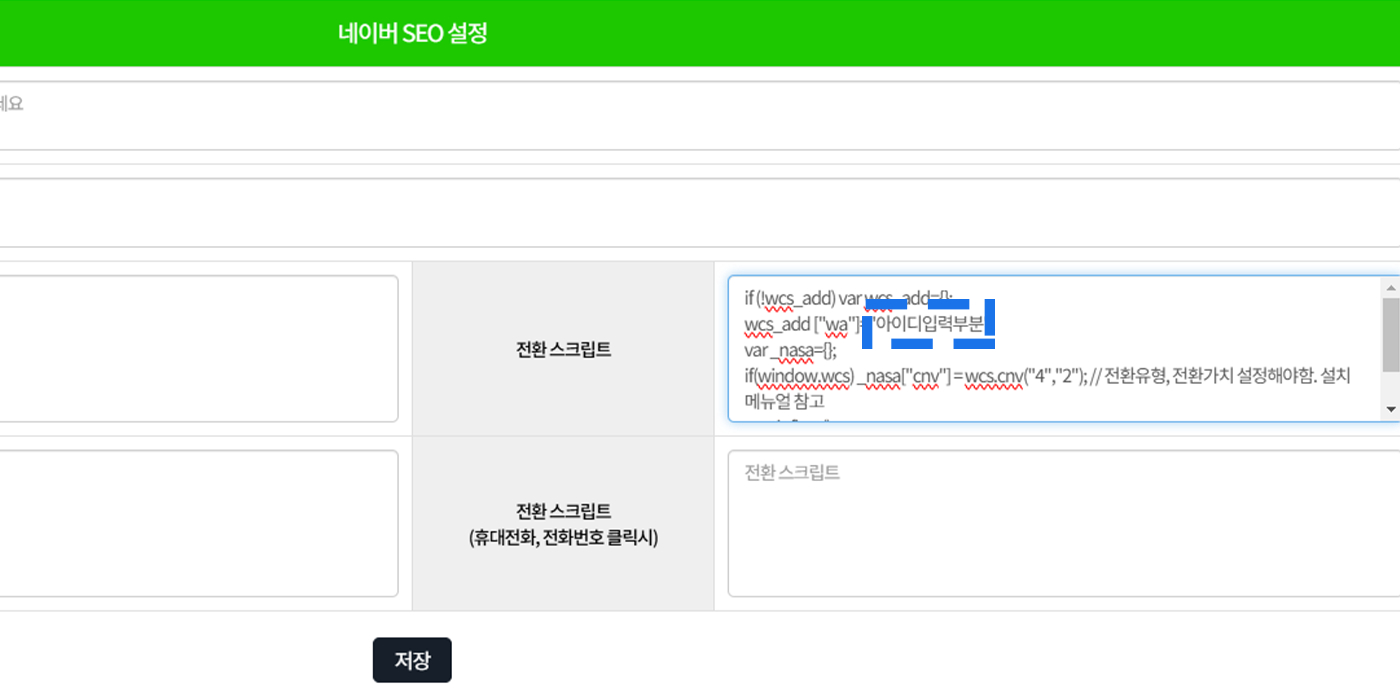This screenshot has width=1400, height=700.
Task: Focus the empty 전환 스크립트 placeholder textarea
Action: pos(1060,523)
